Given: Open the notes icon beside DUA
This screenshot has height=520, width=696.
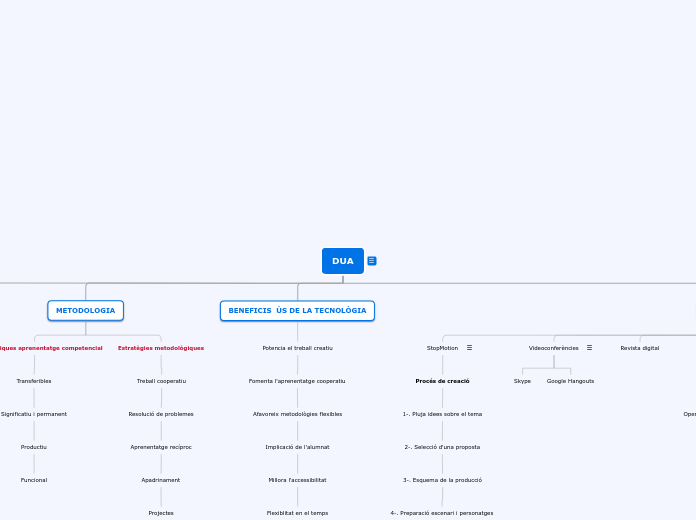Looking at the screenshot, I should pyautogui.click(x=372, y=261).
